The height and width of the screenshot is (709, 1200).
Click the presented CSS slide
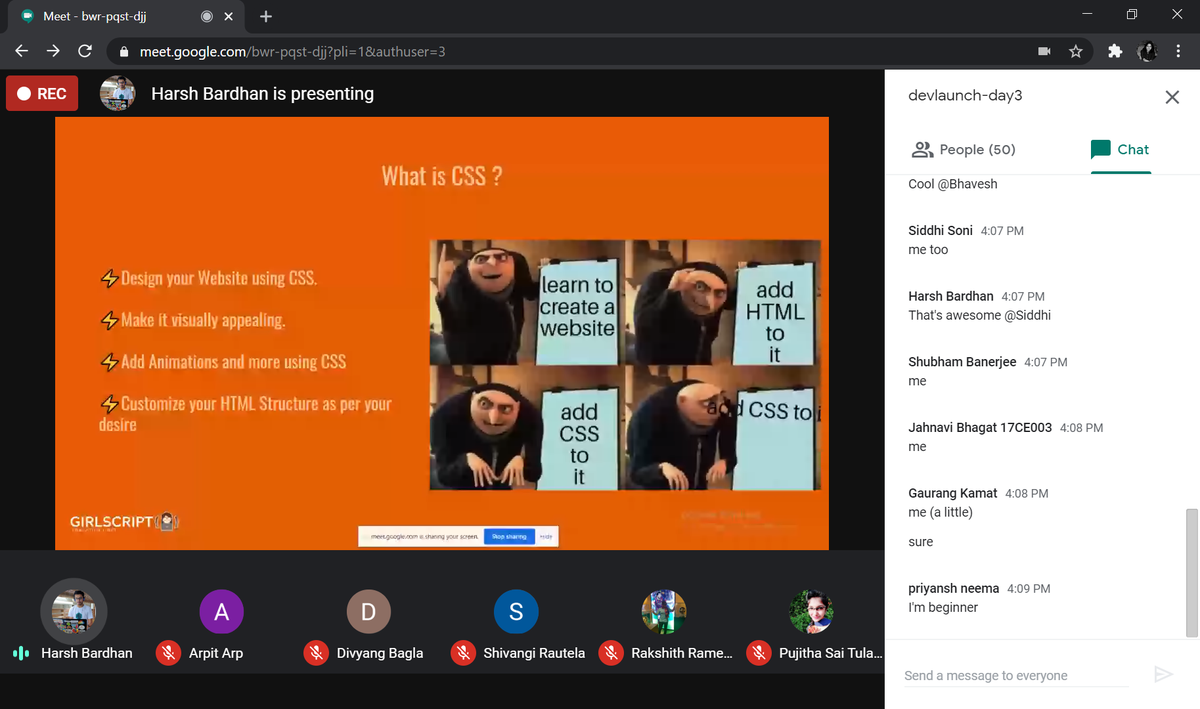[x=442, y=333]
